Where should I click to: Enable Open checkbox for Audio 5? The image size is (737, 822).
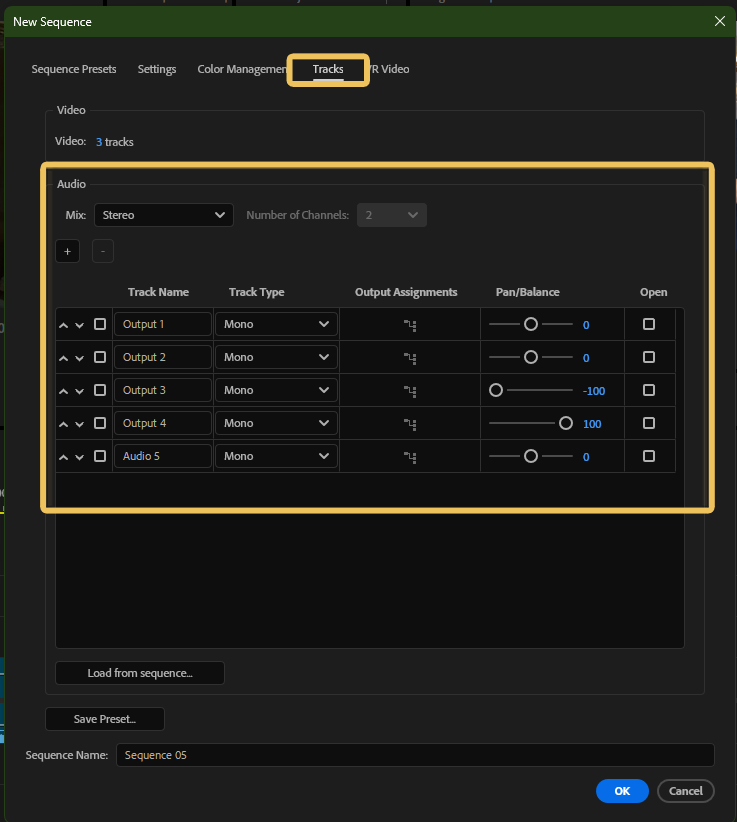point(649,456)
